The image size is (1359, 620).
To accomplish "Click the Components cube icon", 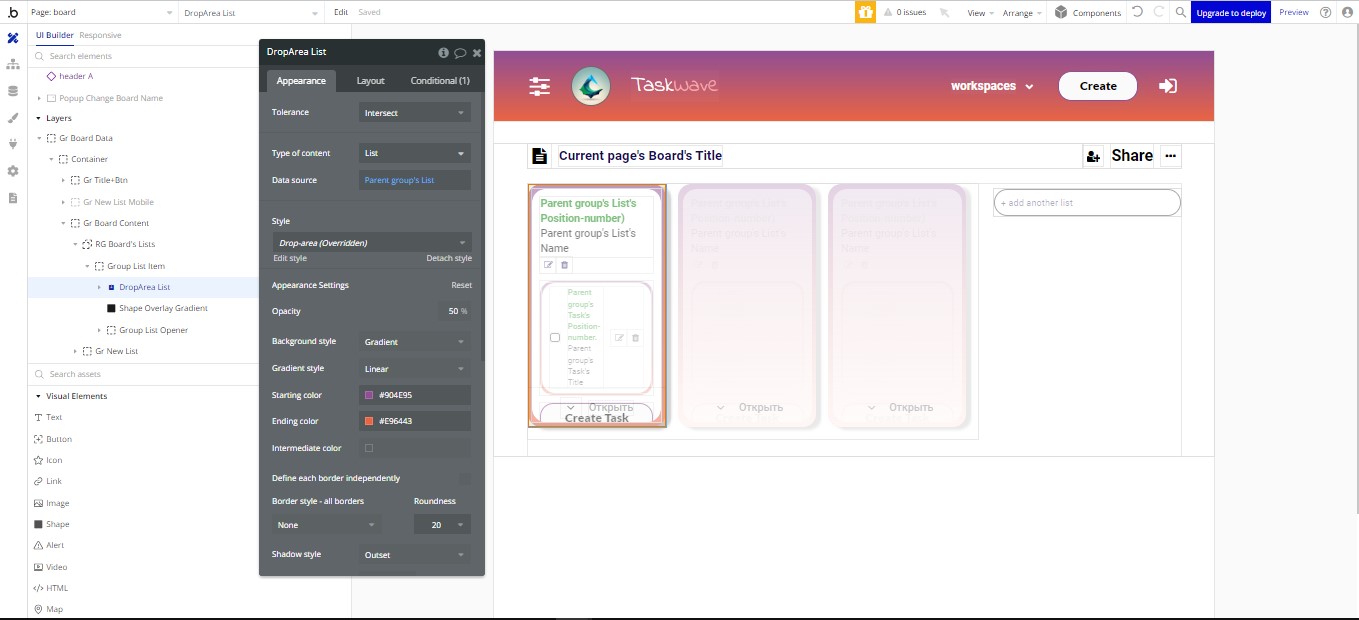I will (1061, 12).
